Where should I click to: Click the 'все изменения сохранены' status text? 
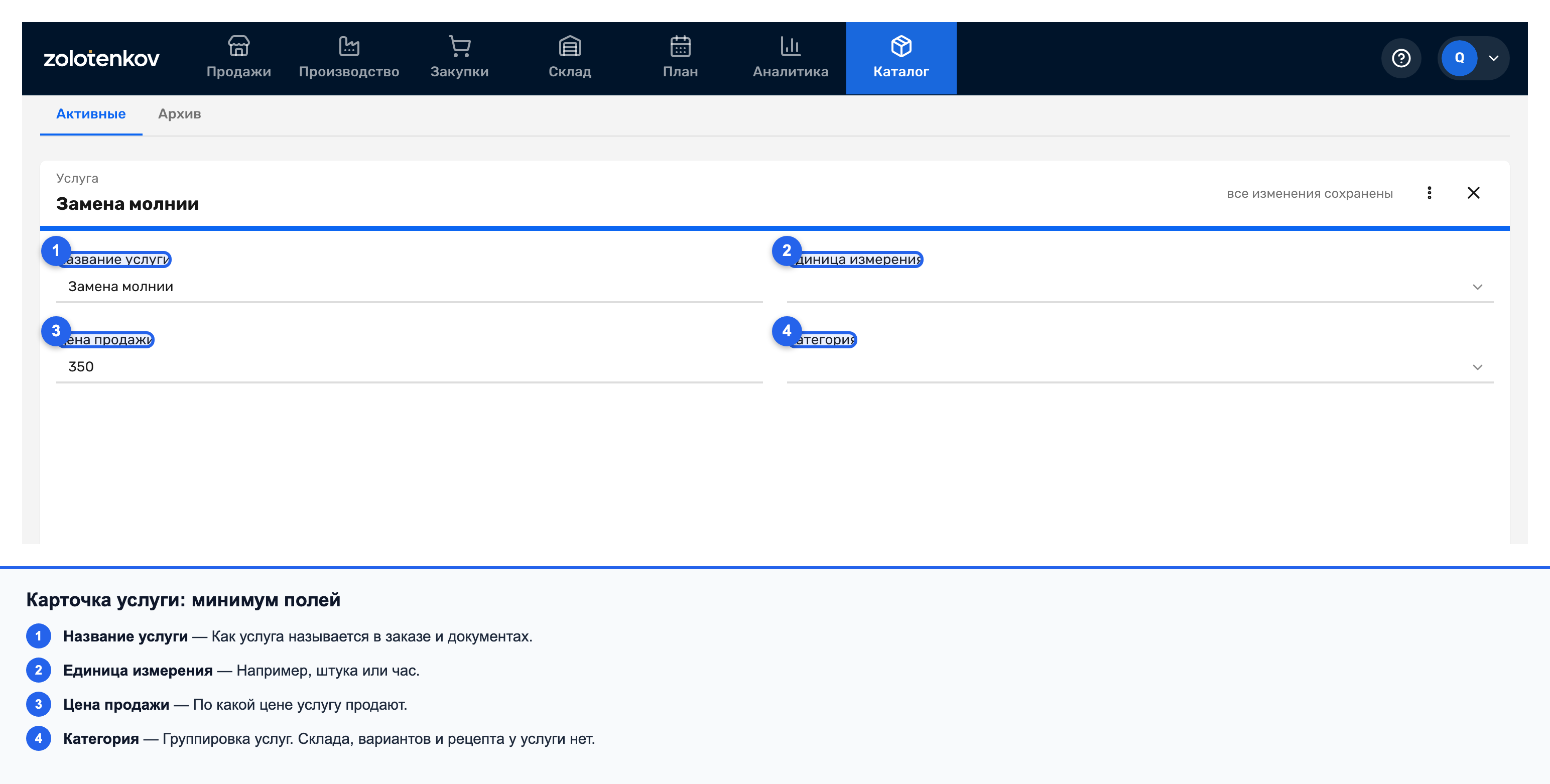coord(1310,194)
